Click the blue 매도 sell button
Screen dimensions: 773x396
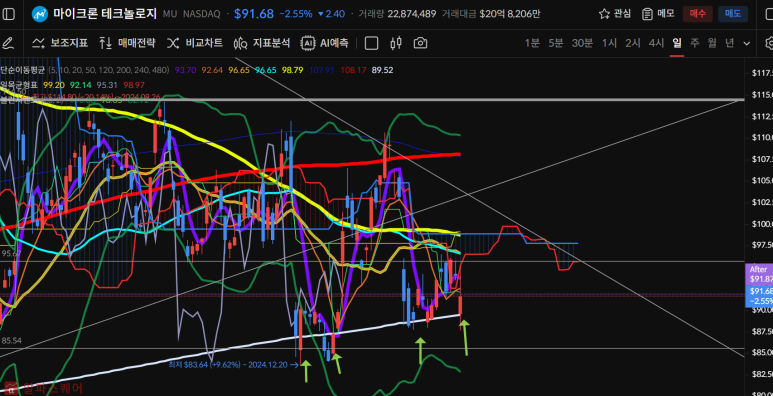coord(733,14)
